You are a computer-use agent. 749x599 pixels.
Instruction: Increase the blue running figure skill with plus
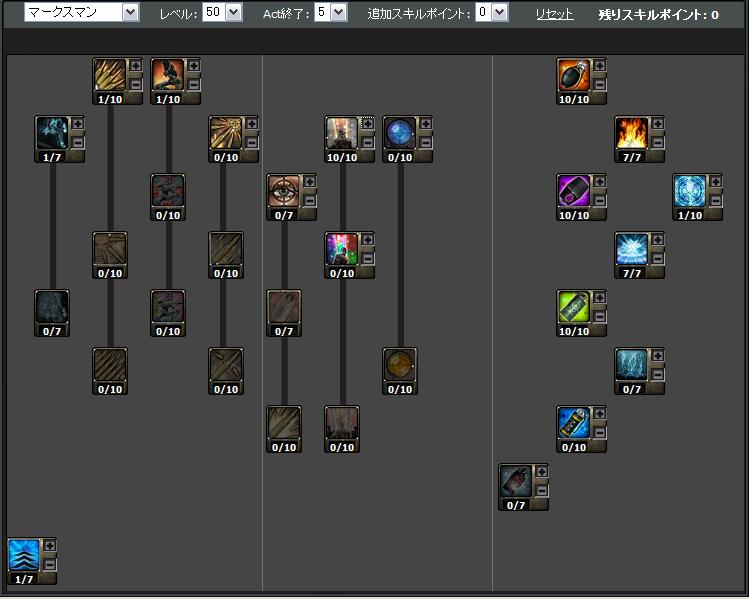pyautogui.click(x=77, y=124)
